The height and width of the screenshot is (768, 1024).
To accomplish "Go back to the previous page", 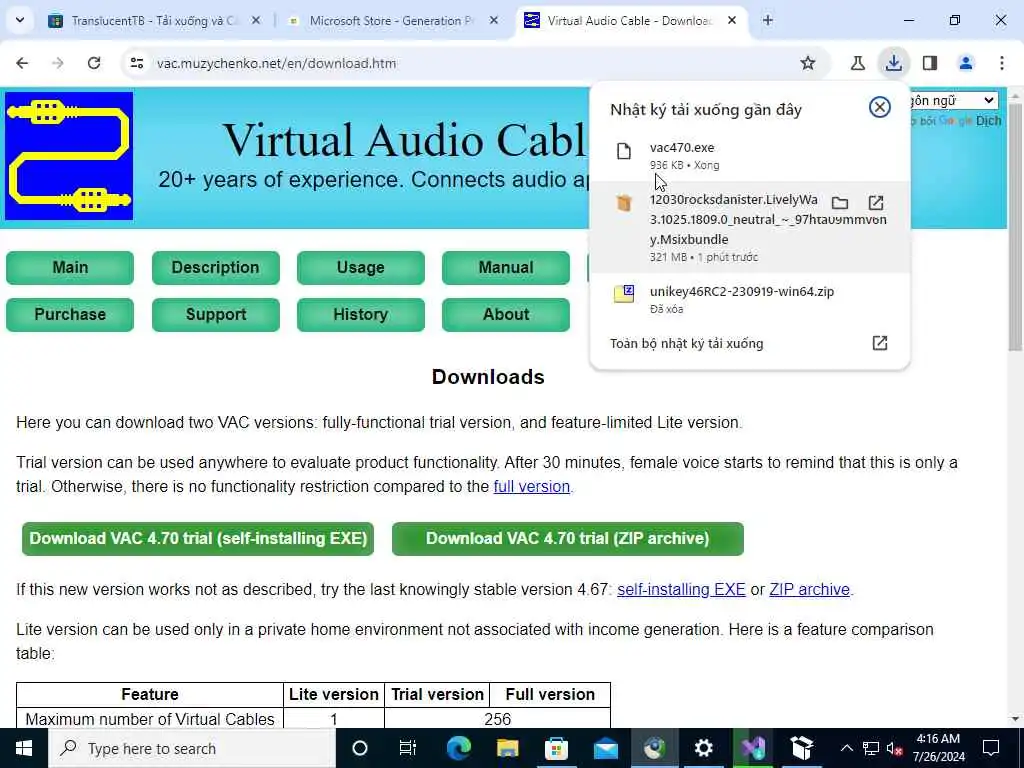I will 22,63.
